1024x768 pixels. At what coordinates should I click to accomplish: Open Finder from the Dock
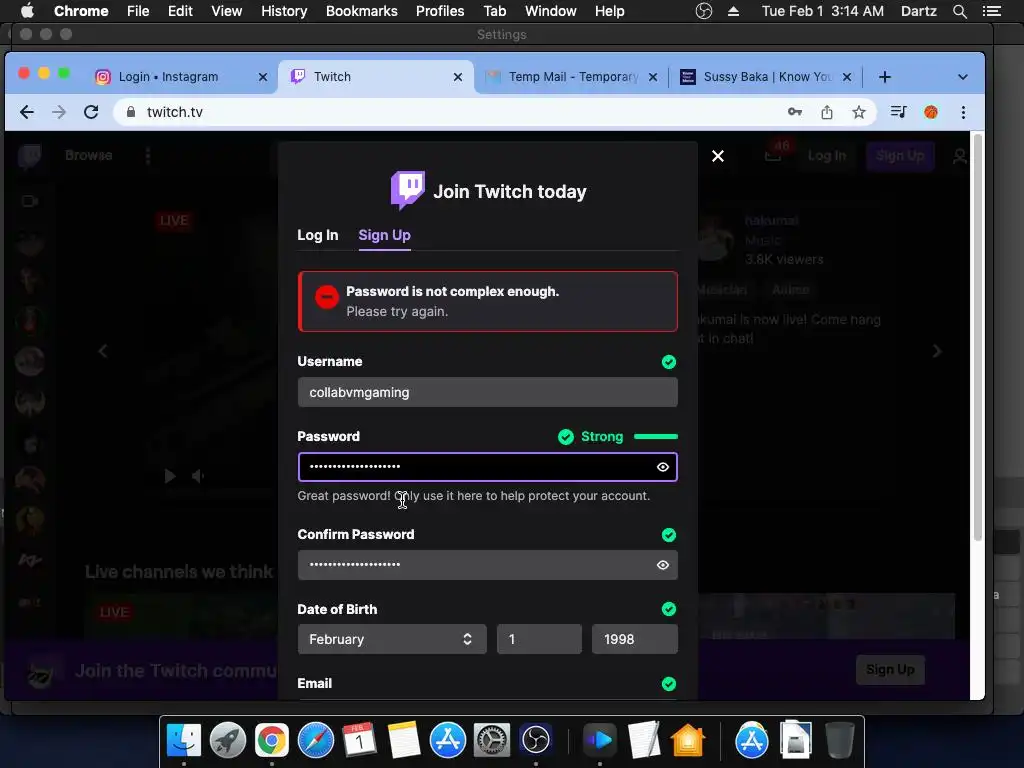point(184,740)
